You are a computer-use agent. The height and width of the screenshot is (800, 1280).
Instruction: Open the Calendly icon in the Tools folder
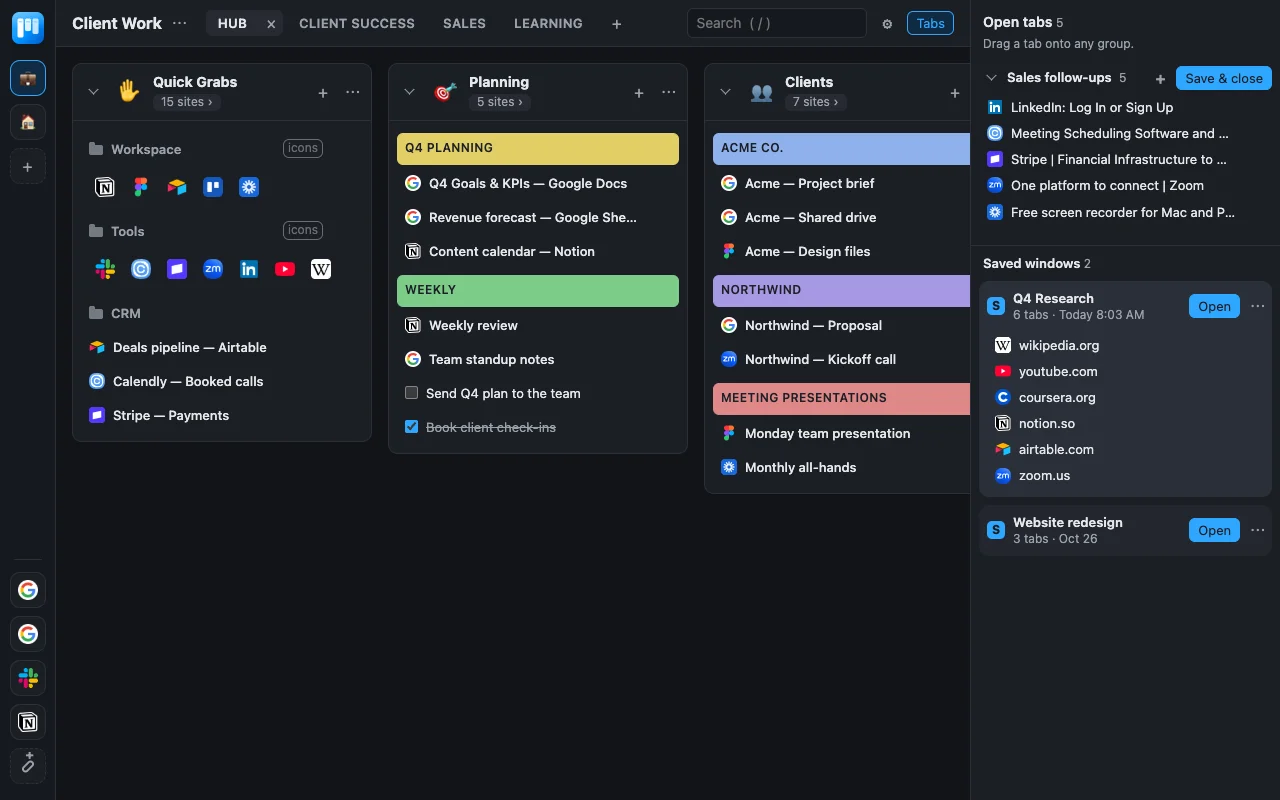(x=141, y=269)
